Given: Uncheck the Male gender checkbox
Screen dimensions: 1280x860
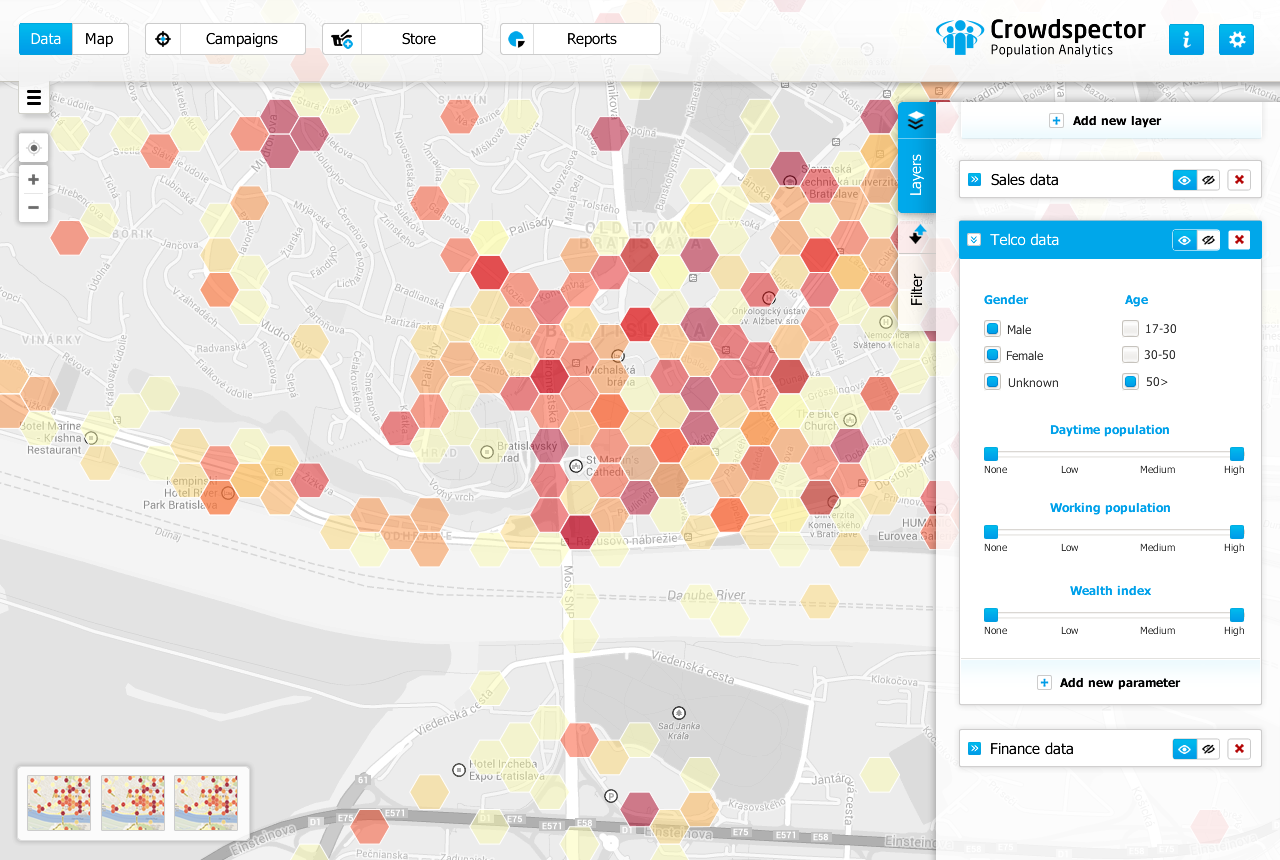Looking at the screenshot, I should pyautogui.click(x=992, y=329).
